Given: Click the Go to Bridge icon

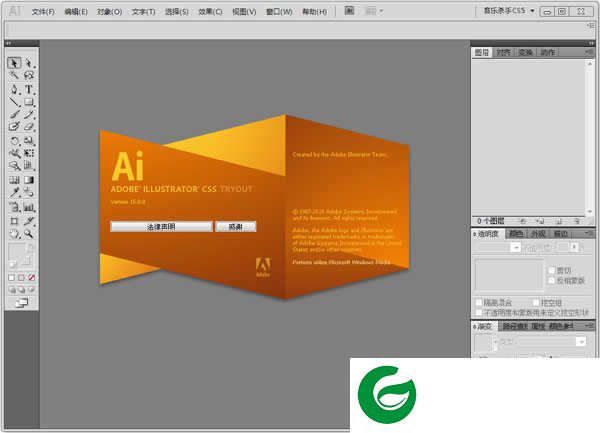Looking at the screenshot, I should pos(349,11).
